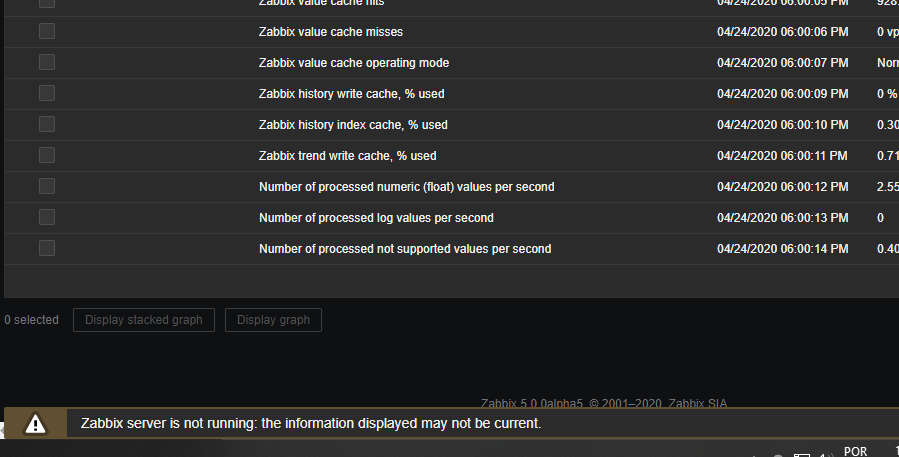Select the processed log values checkbox
899x457 pixels.
click(47, 217)
